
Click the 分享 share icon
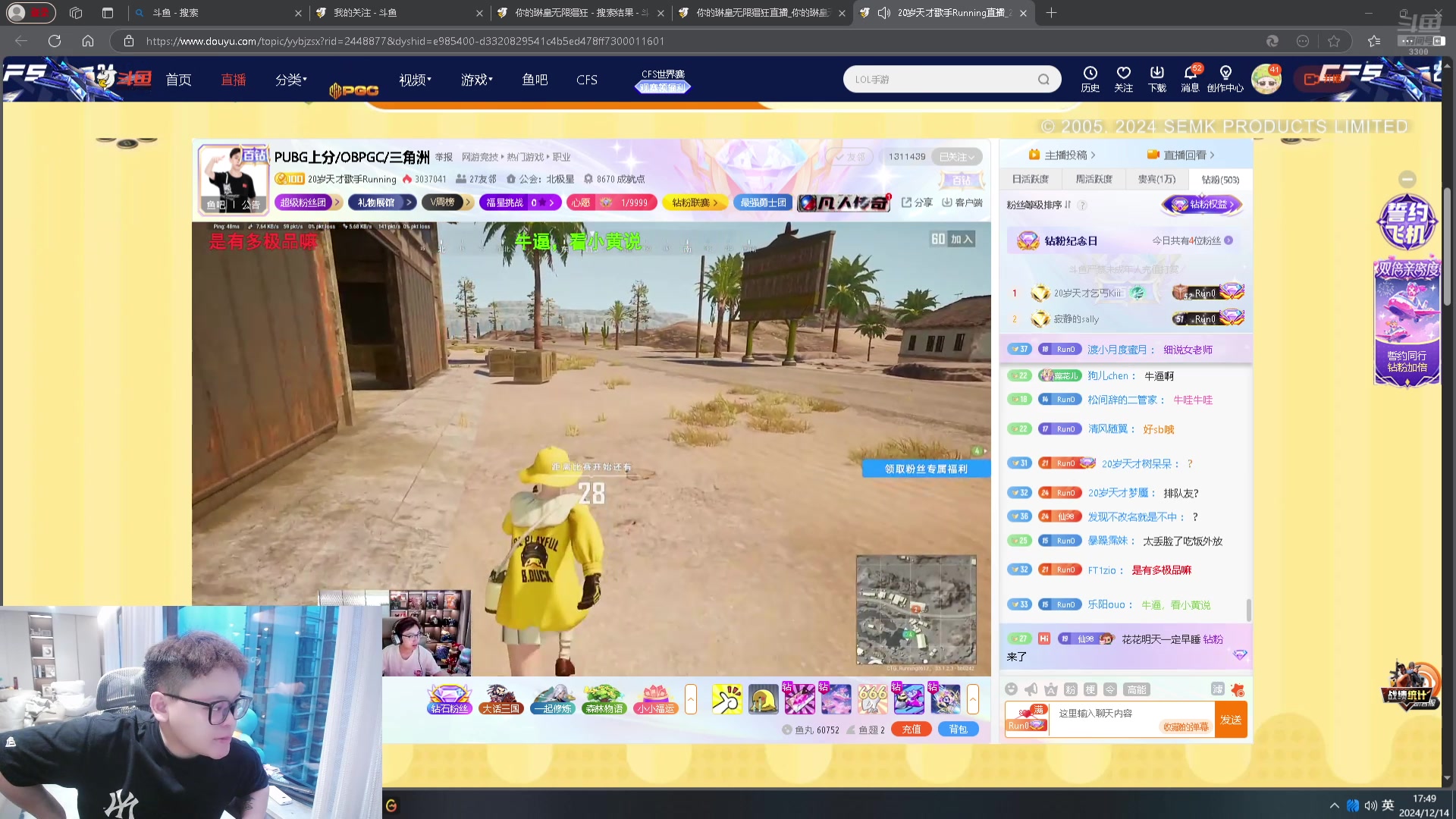click(x=917, y=202)
